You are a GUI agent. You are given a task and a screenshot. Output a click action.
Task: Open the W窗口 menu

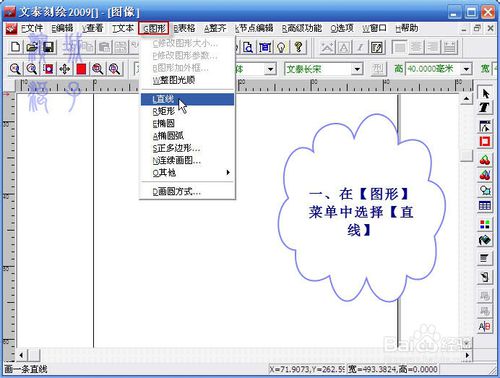pos(374,29)
